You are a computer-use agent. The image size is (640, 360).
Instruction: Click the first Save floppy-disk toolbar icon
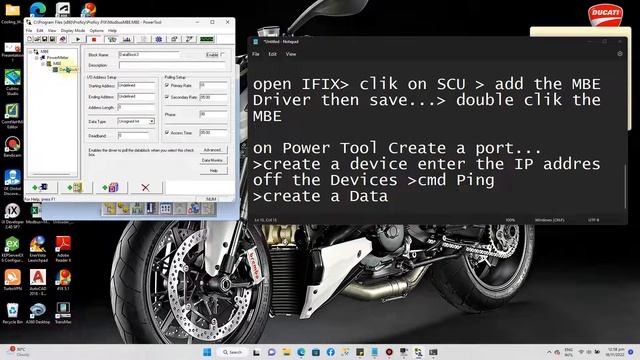coord(45,39)
